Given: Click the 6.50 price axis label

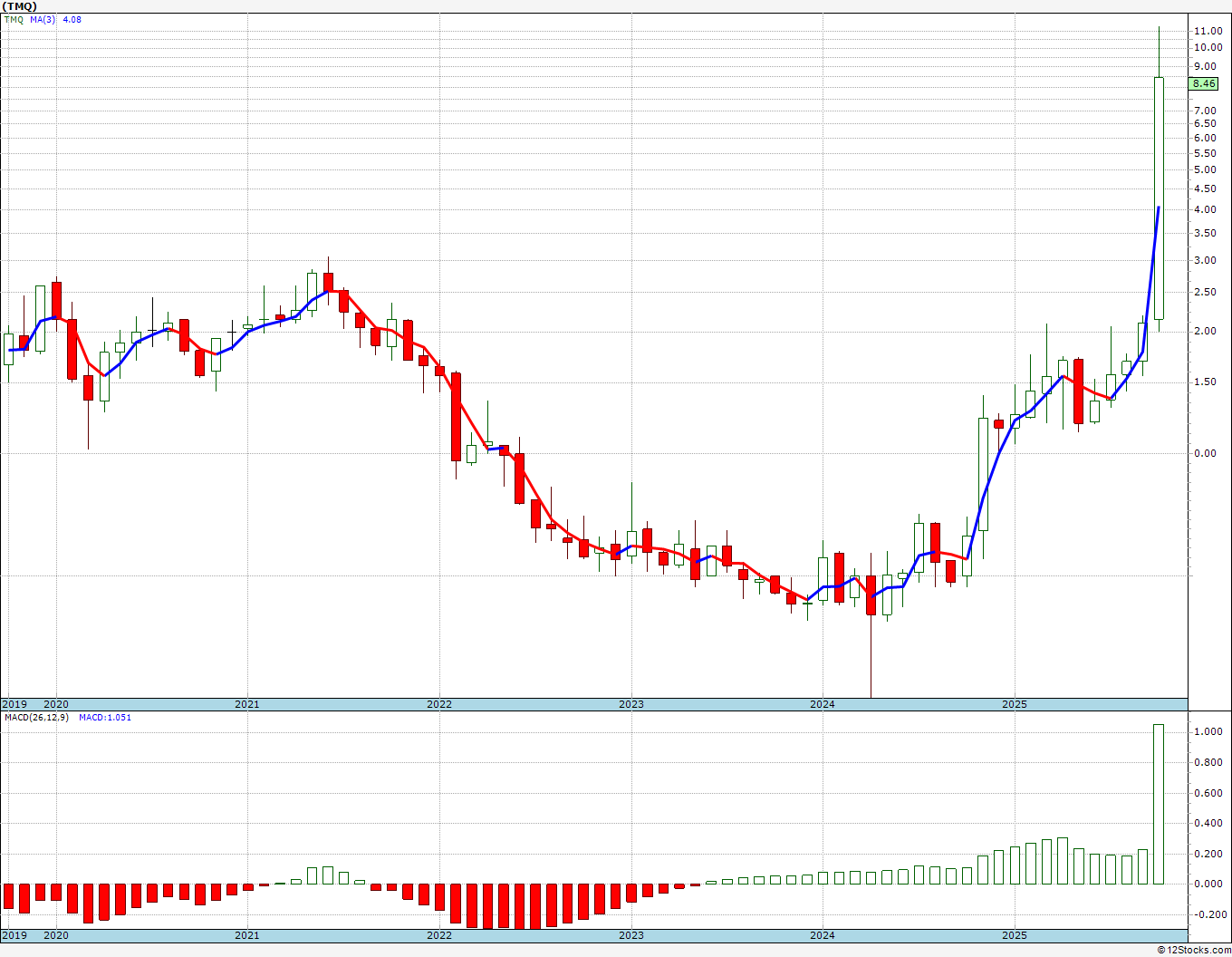Looking at the screenshot, I should point(1205,123).
